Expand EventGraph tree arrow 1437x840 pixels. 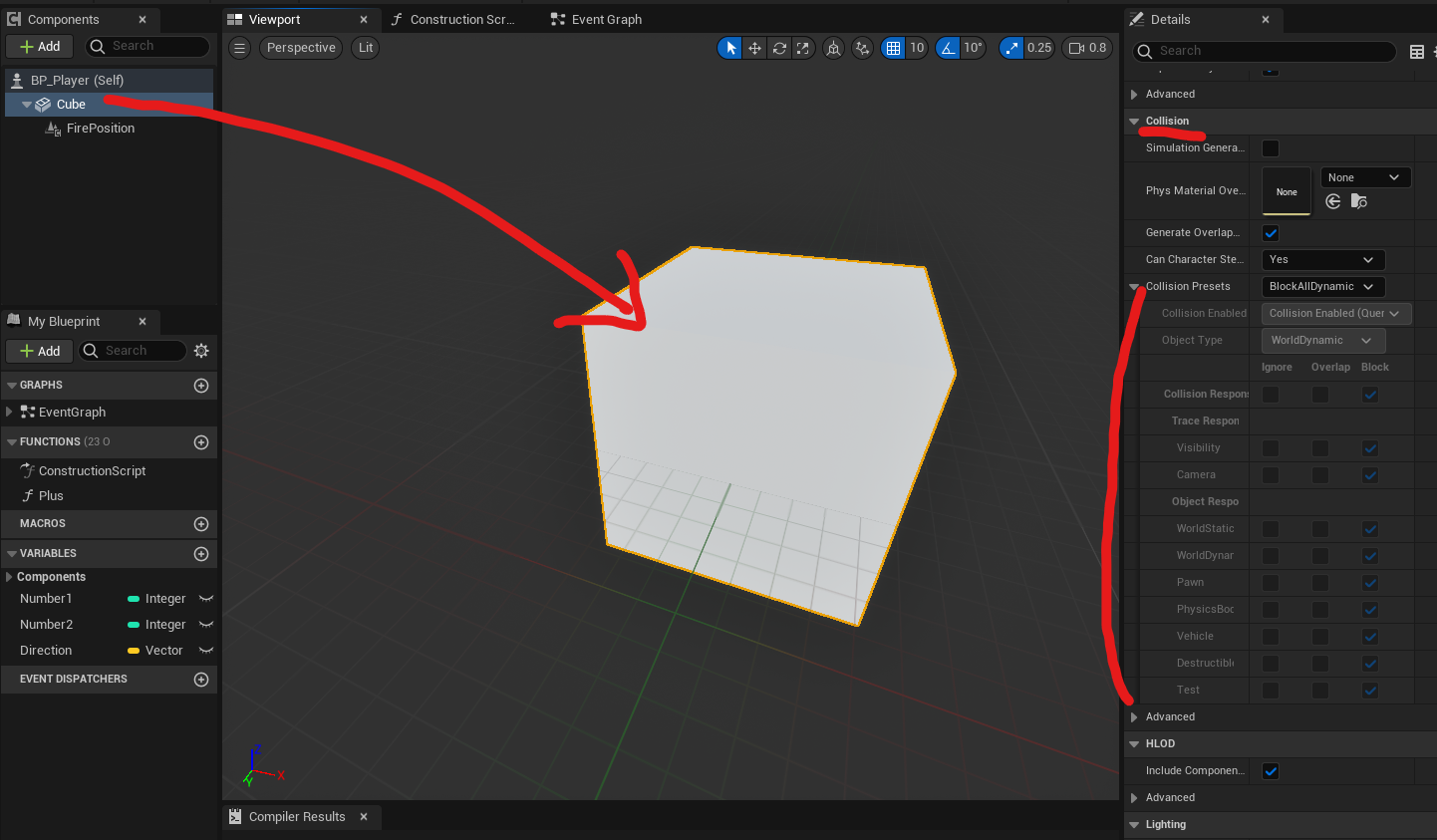point(9,412)
